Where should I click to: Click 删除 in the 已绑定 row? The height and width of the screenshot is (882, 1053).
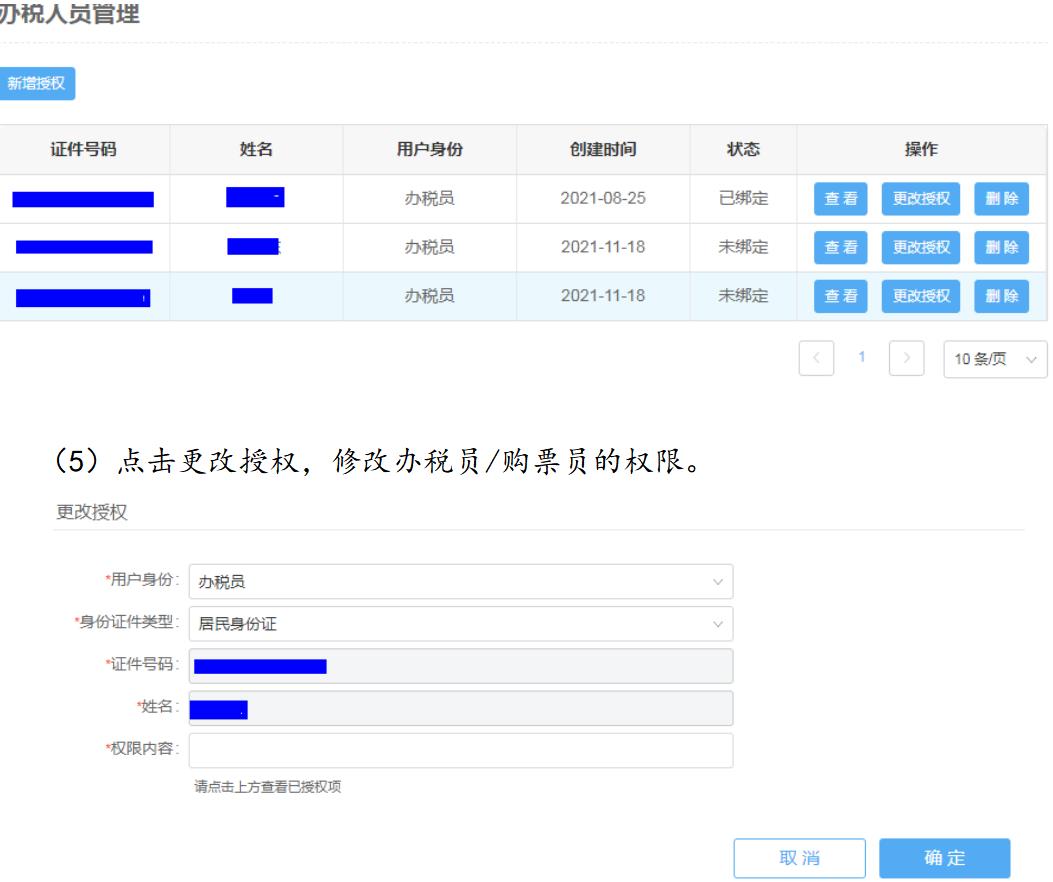click(1001, 199)
